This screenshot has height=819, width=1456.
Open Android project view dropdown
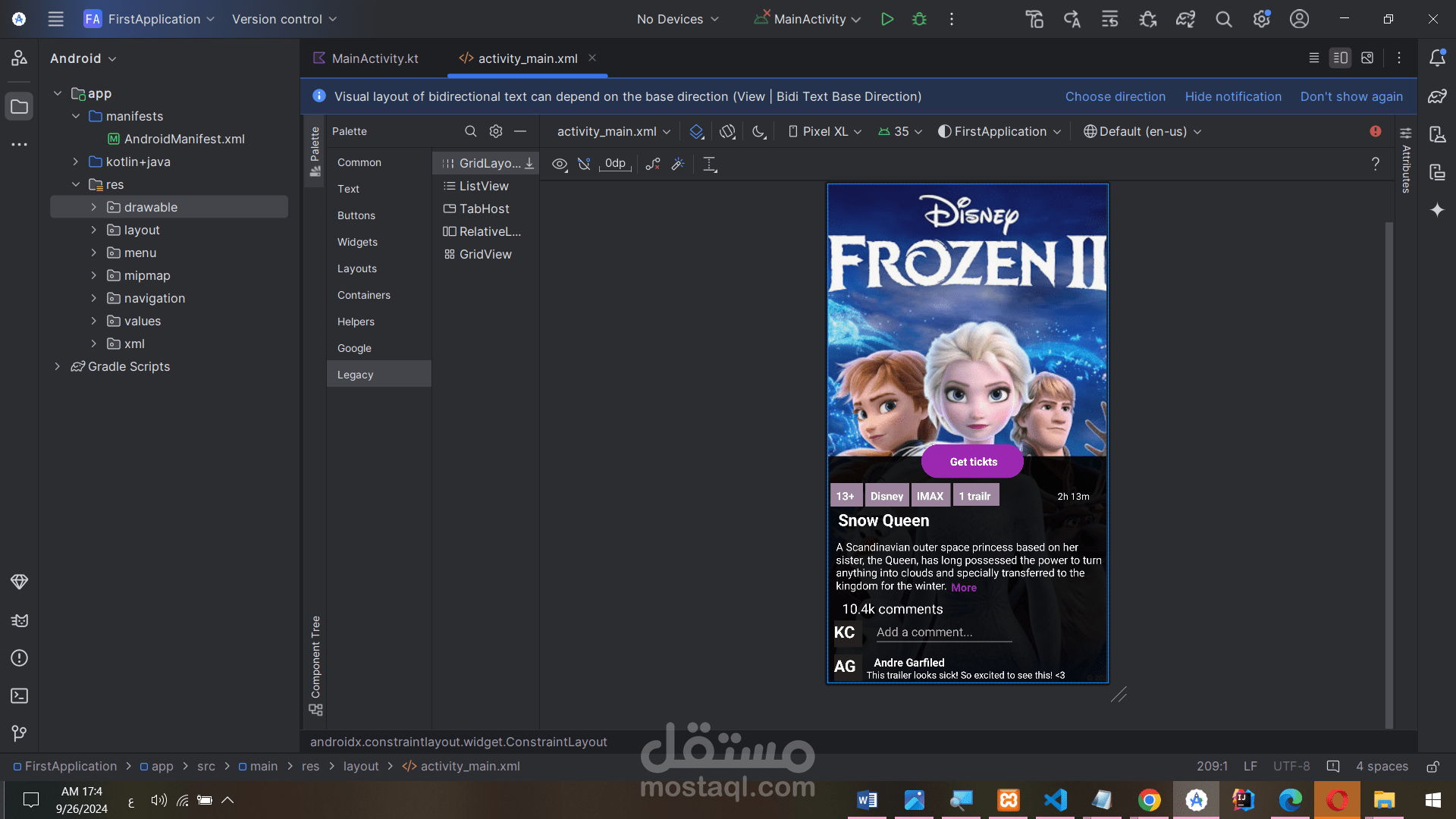point(83,58)
